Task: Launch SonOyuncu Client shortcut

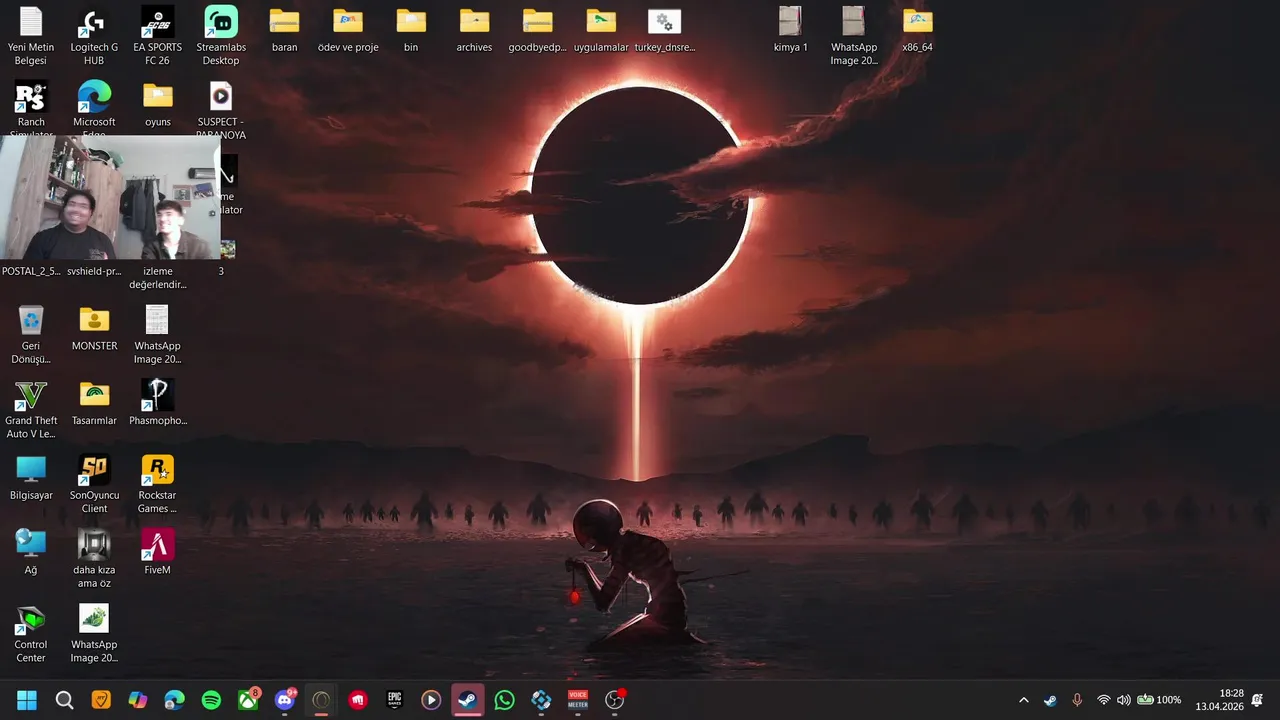Action: point(94,484)
